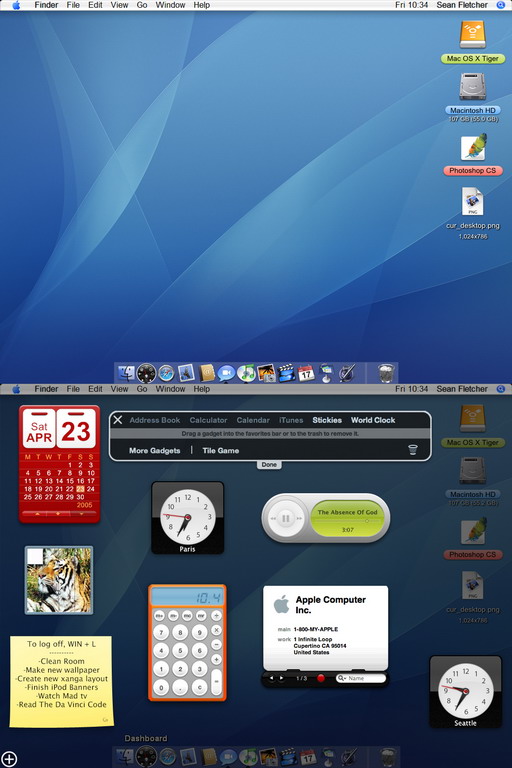Select World Clock in gadget bar

point(373,420)
